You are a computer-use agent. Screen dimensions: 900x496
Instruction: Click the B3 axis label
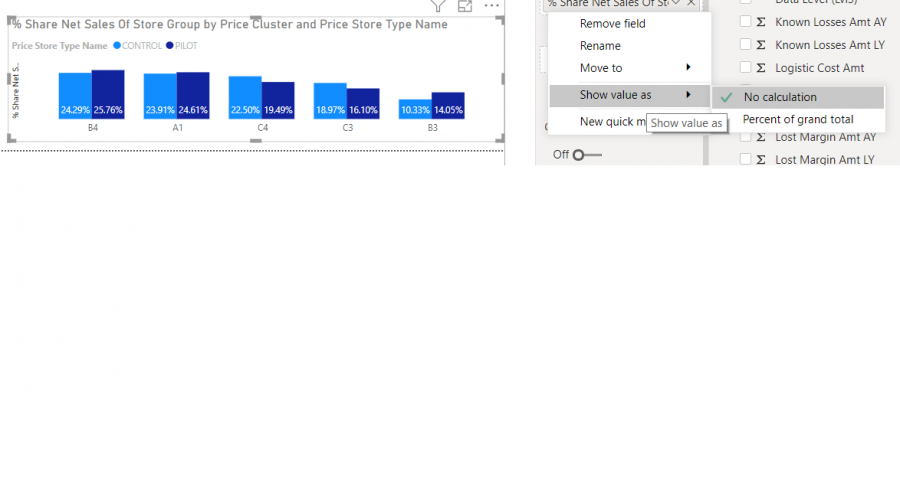coord(432,127)
